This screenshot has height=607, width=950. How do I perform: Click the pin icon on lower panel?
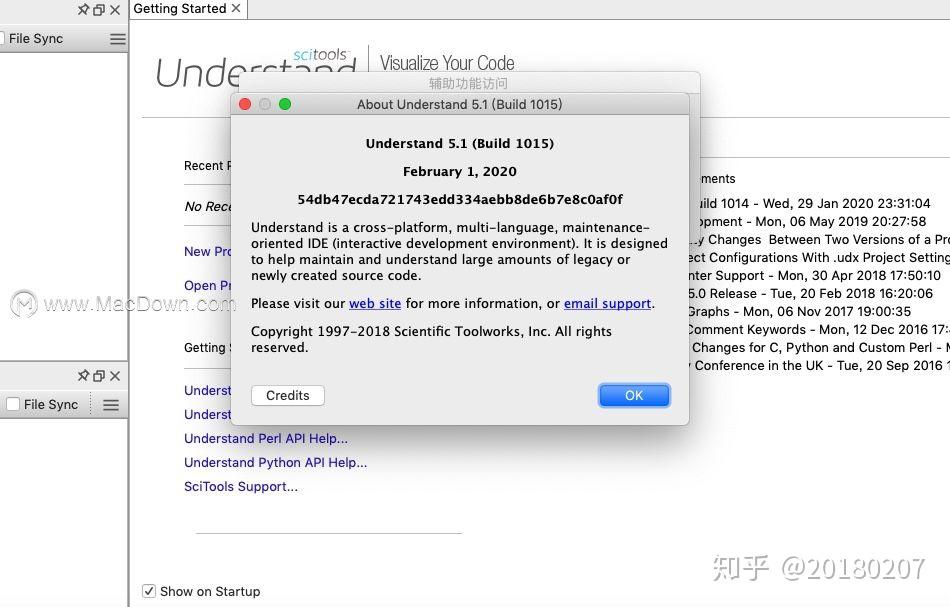point(84,376)
